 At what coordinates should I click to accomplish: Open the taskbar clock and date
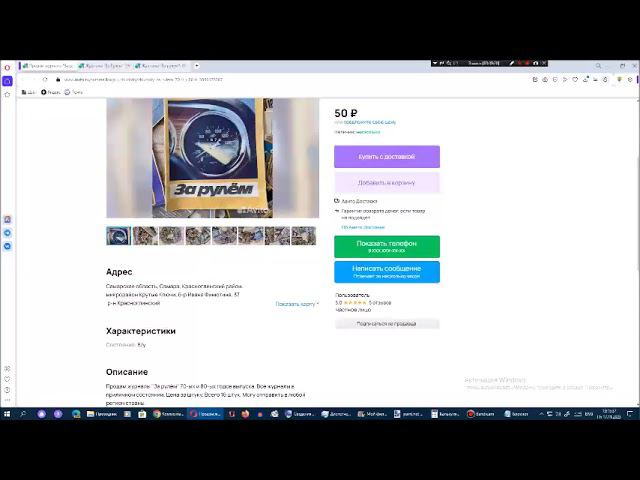pos(609,414)
